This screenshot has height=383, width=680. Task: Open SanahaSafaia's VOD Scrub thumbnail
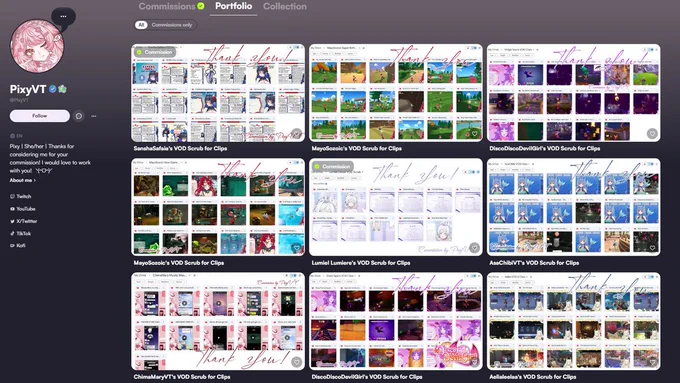(218, 93)
